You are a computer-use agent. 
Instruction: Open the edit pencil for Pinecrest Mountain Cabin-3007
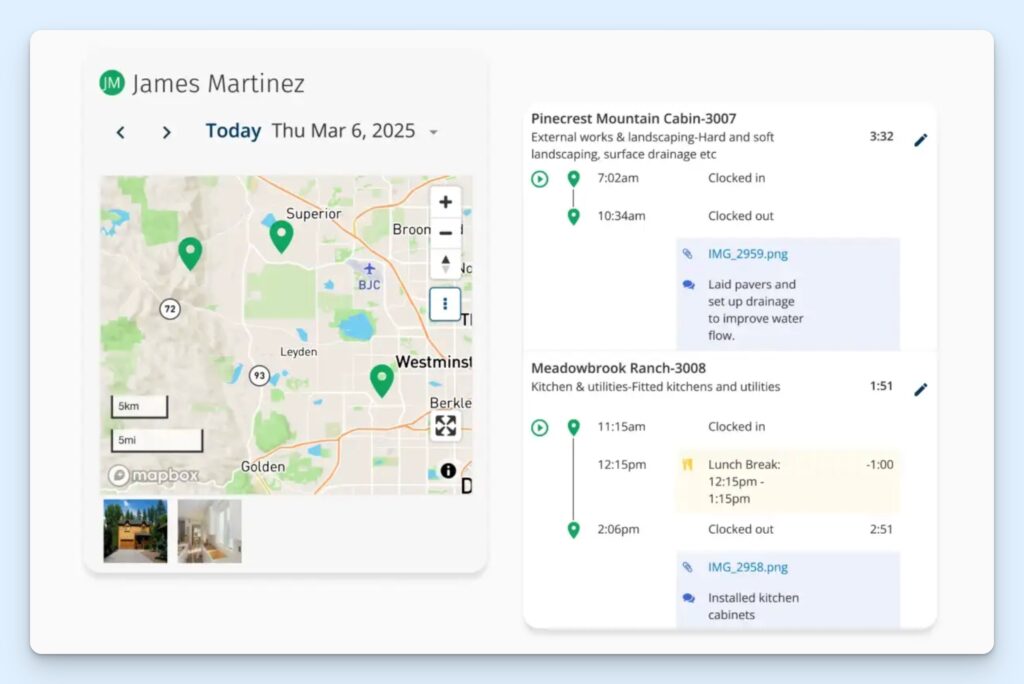[921, 139]
